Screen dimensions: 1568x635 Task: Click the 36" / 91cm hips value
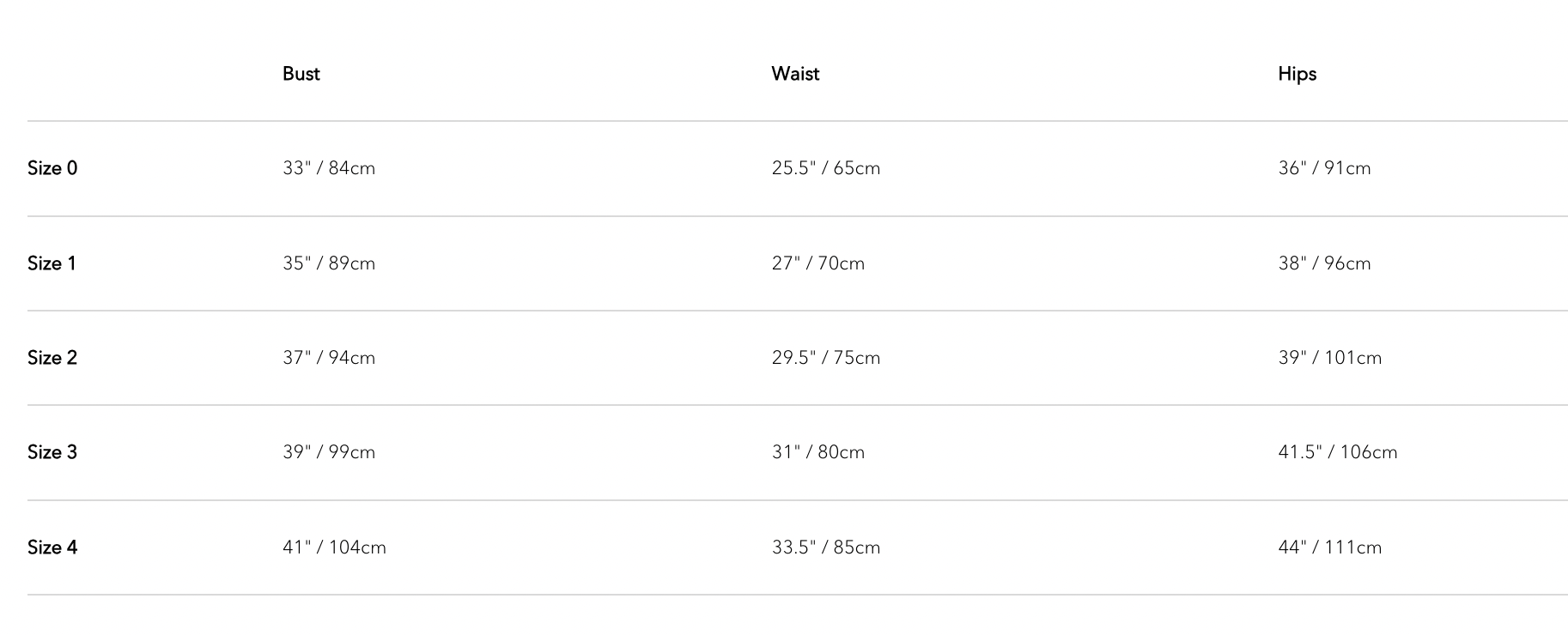(1324, 168)
